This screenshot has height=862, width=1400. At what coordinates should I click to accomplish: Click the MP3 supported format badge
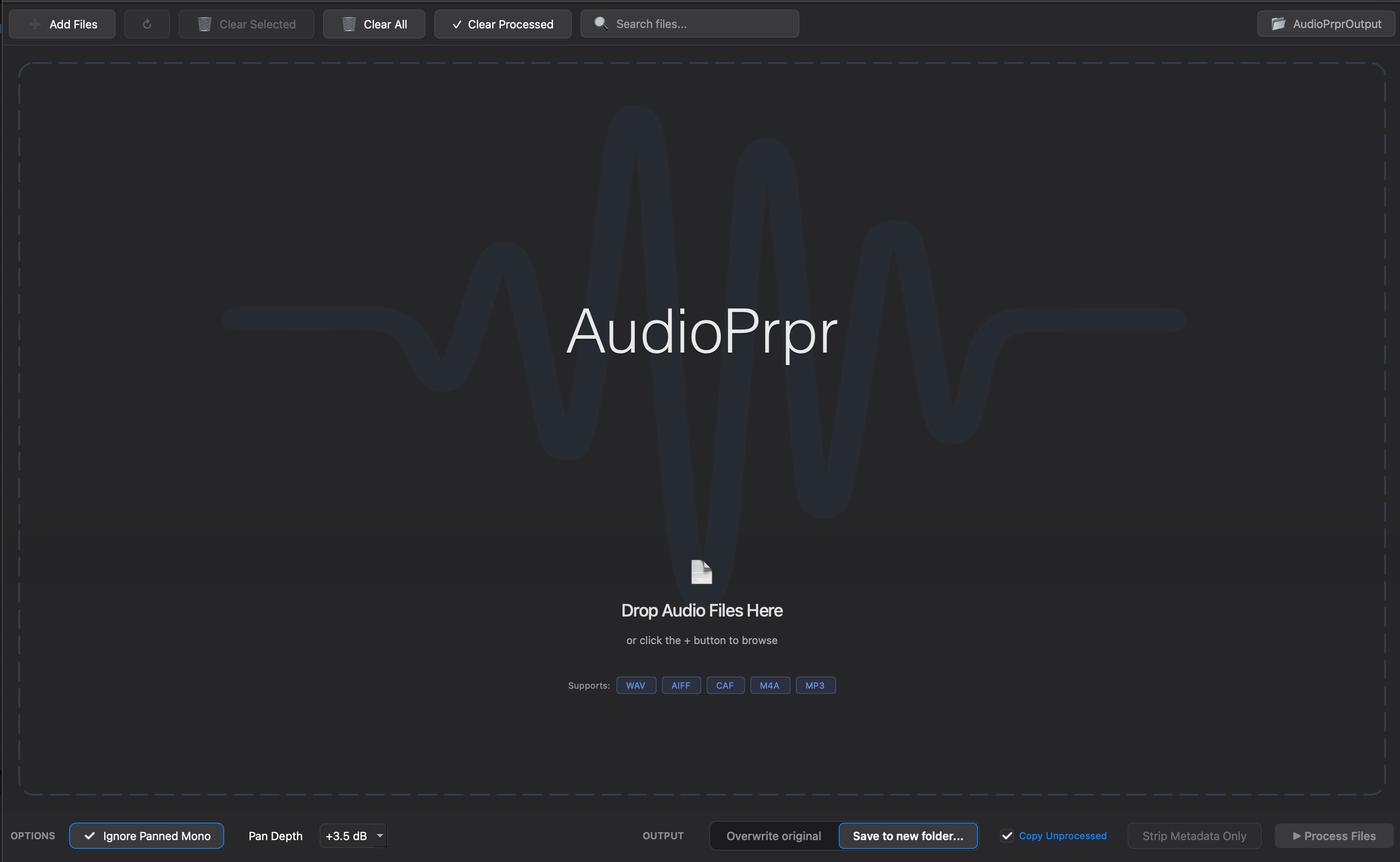(x=815, y=685)
